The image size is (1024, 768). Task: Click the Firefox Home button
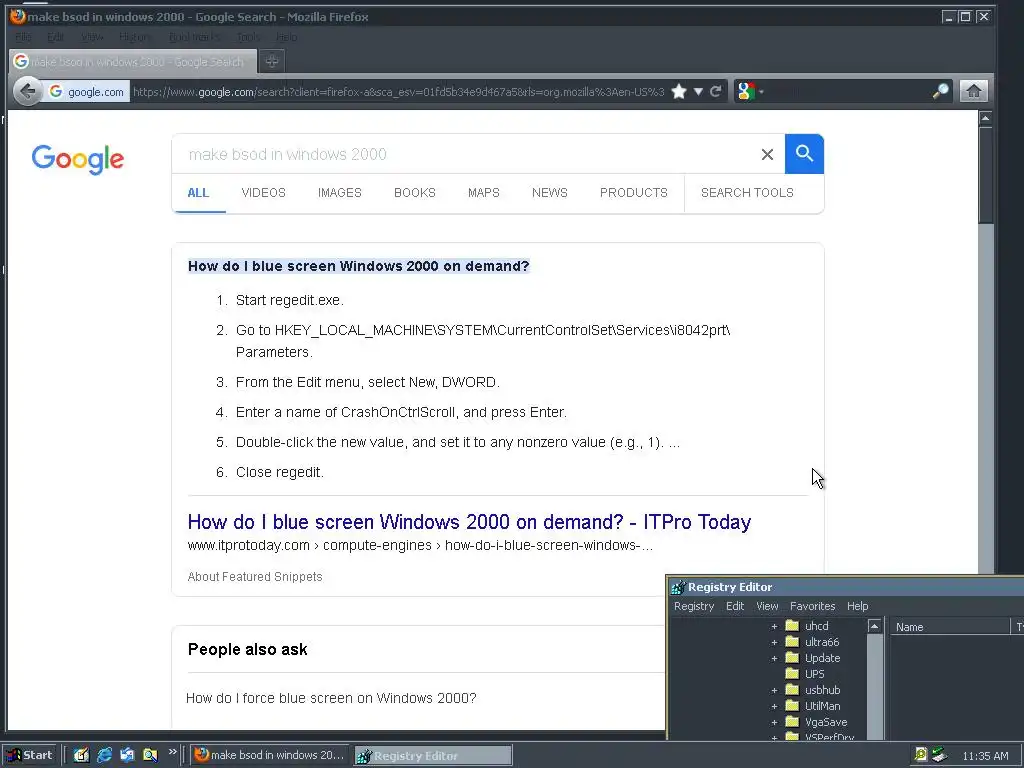click(x=973, y=91)
